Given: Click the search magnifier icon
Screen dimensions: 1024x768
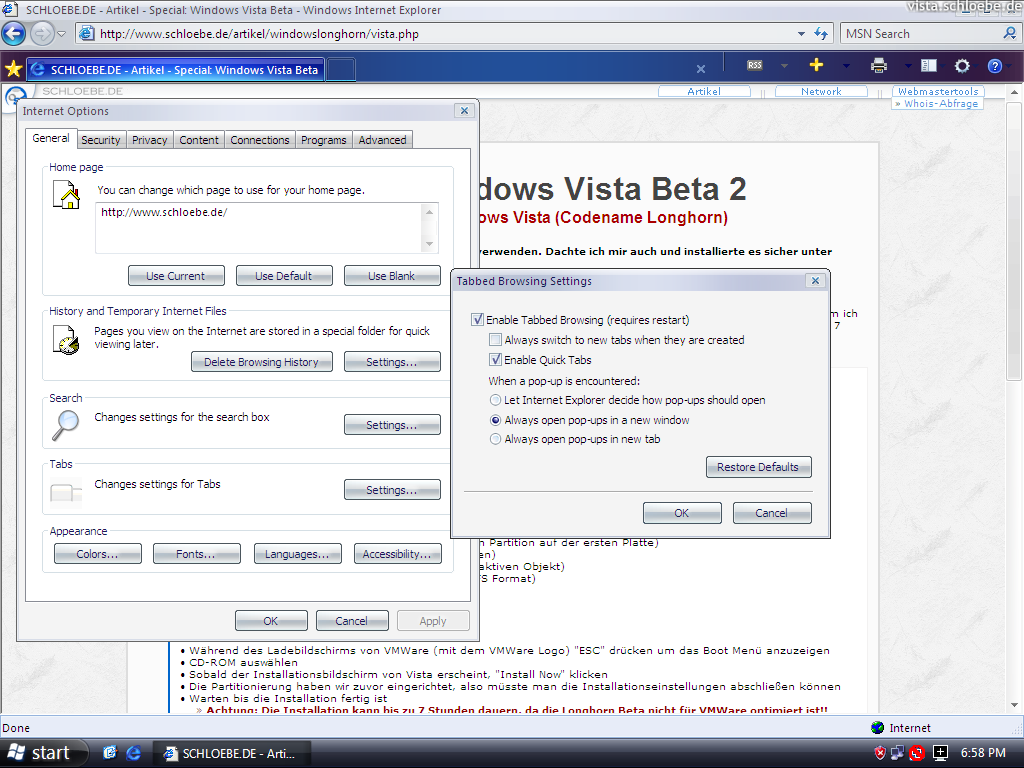Looking at the screenshot, I should 1010,33.
